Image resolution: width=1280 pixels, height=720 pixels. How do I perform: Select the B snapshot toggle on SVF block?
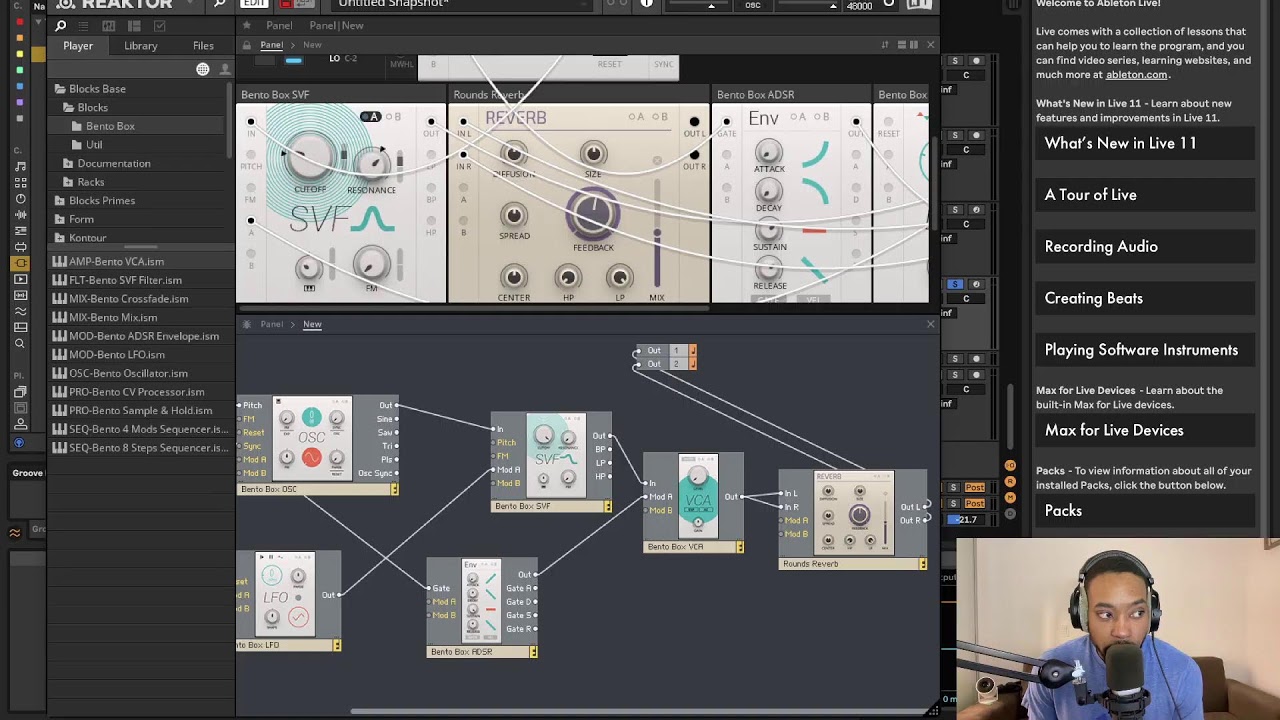395,117
